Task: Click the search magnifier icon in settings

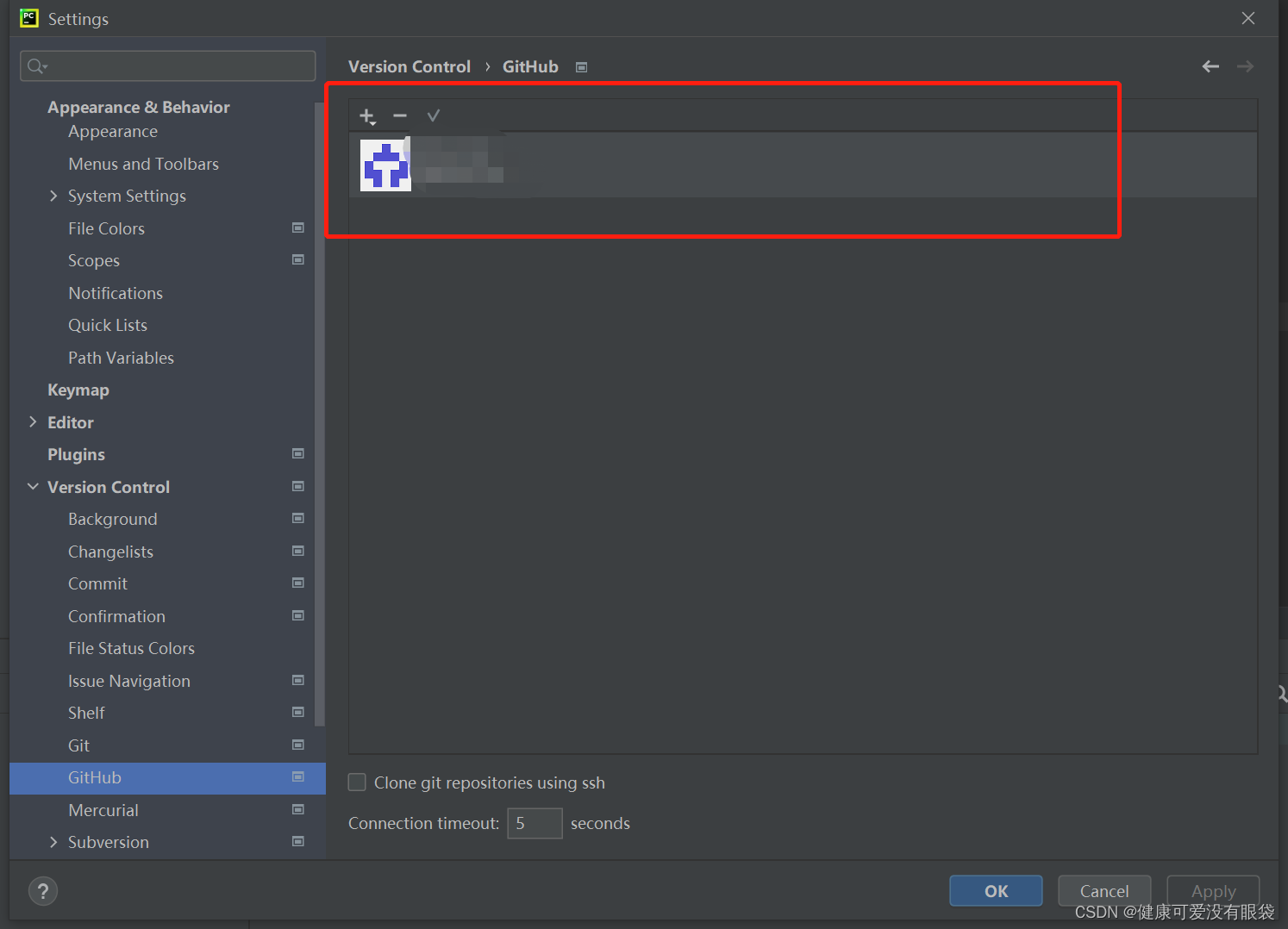Action: 36,66
